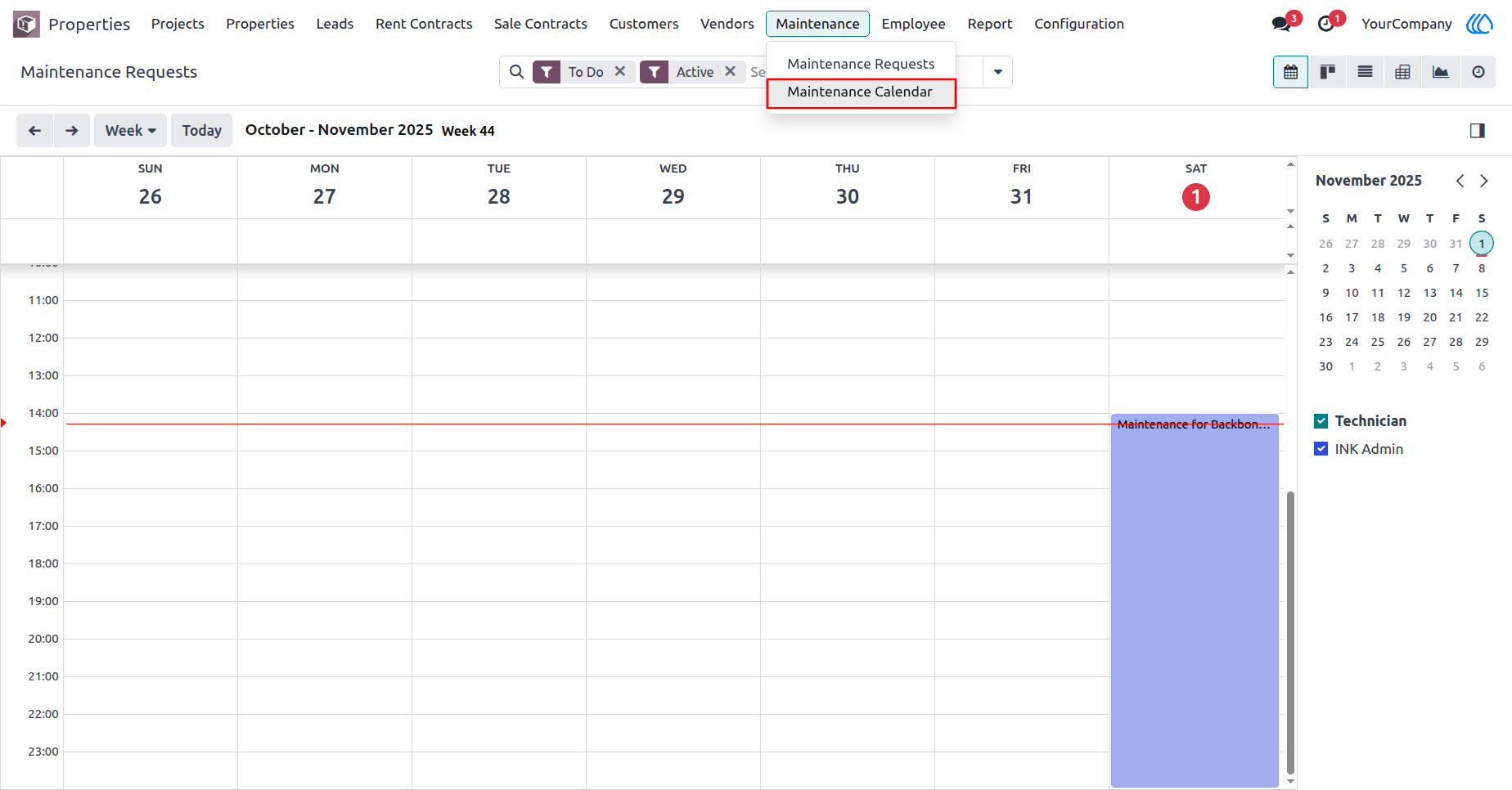Image resolution: width=1512 pixels, height=790 pixels.
Task: Select Maintenance Calendar from dropdown
Action: pos(861,92)
